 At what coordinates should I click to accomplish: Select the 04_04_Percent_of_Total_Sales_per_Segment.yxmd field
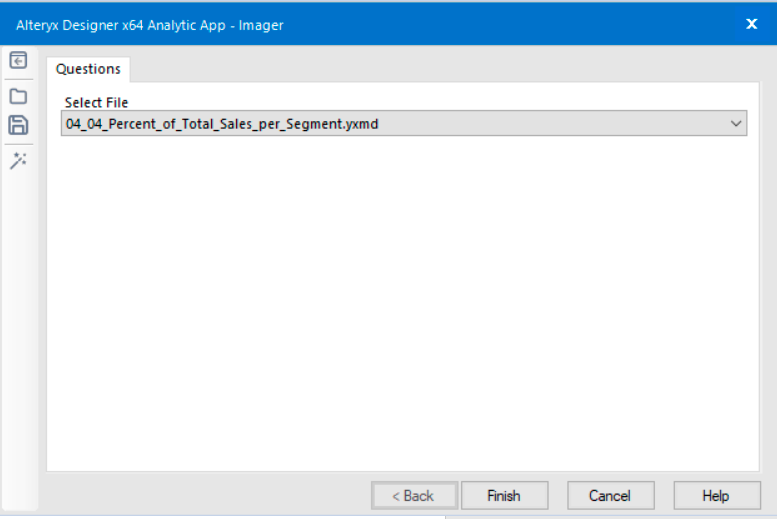(x=404, y=123)
